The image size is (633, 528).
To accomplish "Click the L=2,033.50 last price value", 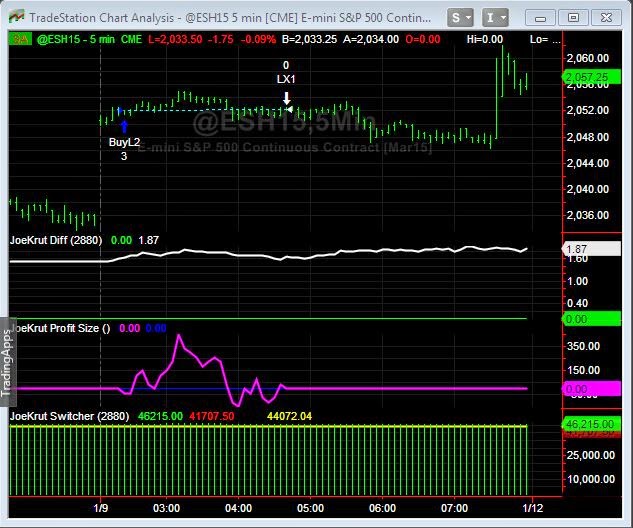I will [175, 40].
